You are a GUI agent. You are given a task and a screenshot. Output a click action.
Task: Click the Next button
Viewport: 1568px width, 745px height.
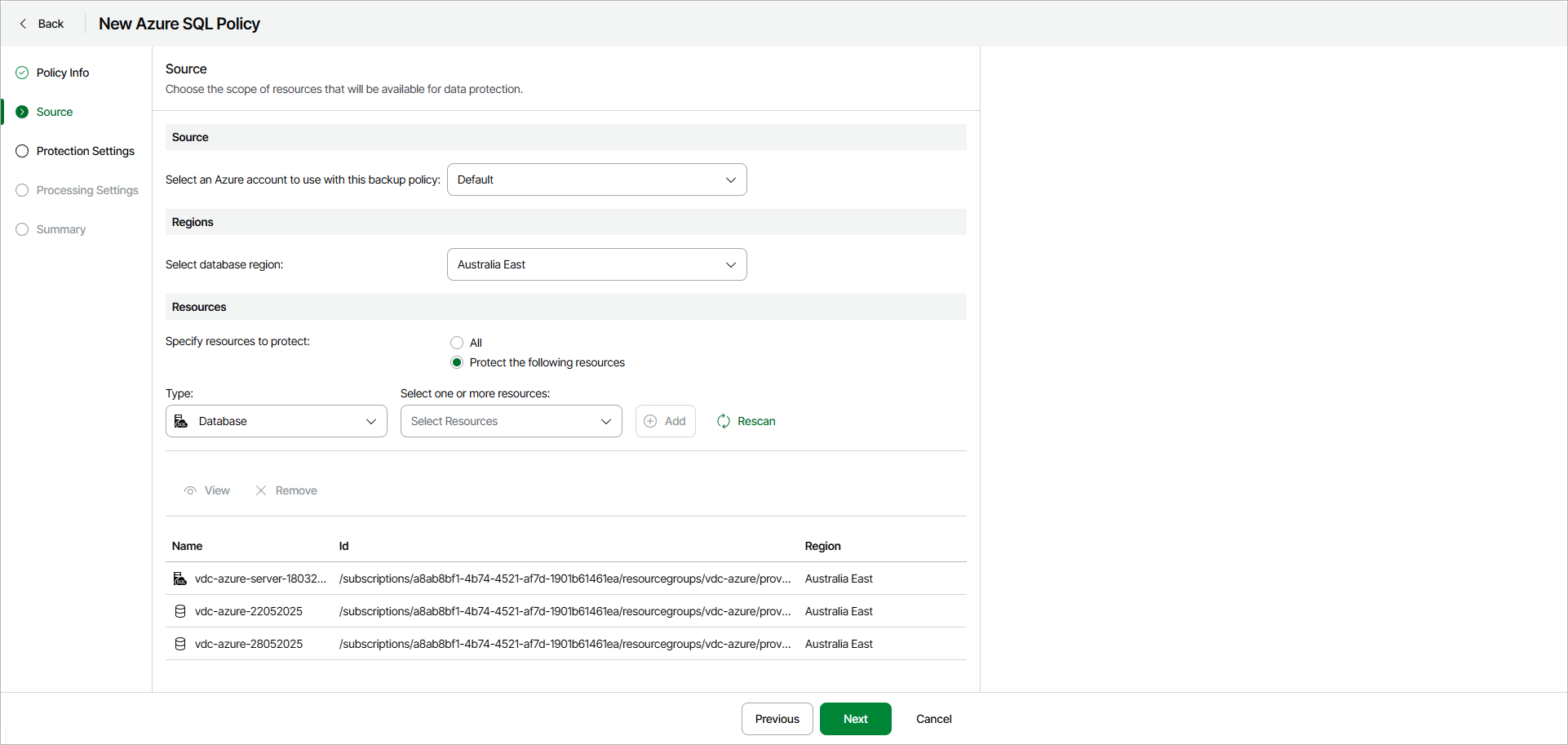tap(855, 719)
